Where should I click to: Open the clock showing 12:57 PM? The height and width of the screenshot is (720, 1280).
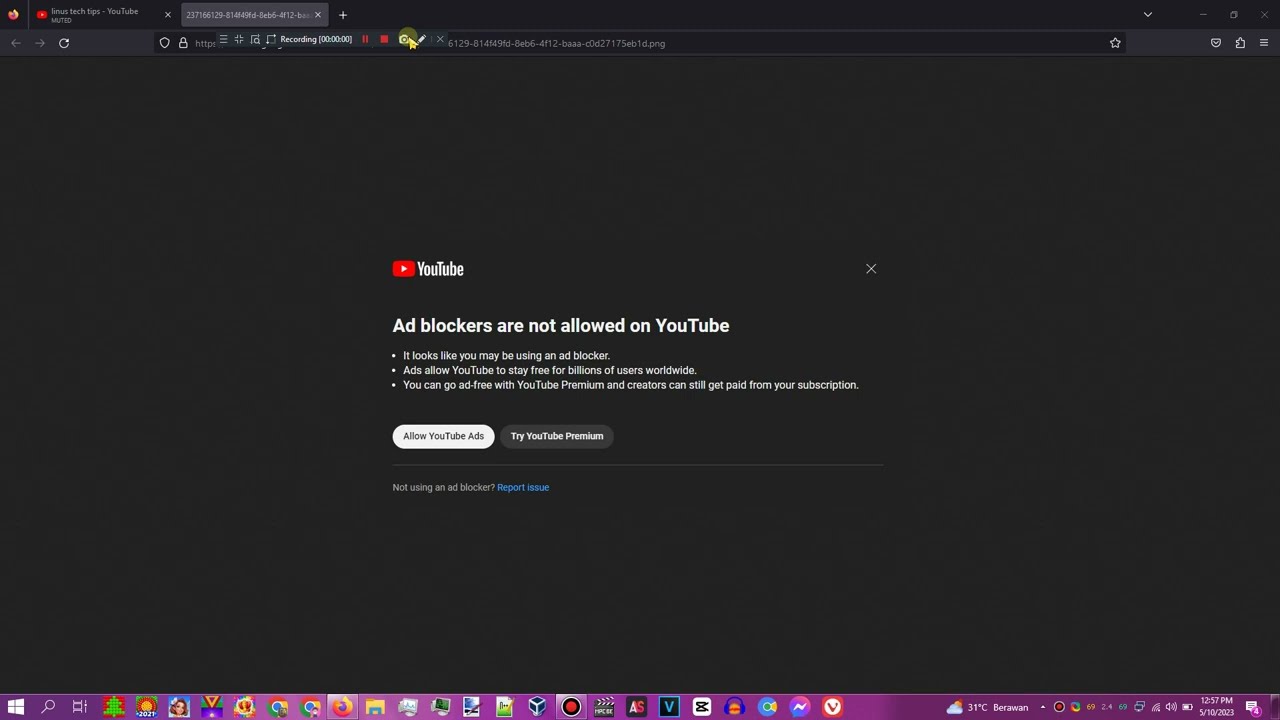[x=1217, y=707]
